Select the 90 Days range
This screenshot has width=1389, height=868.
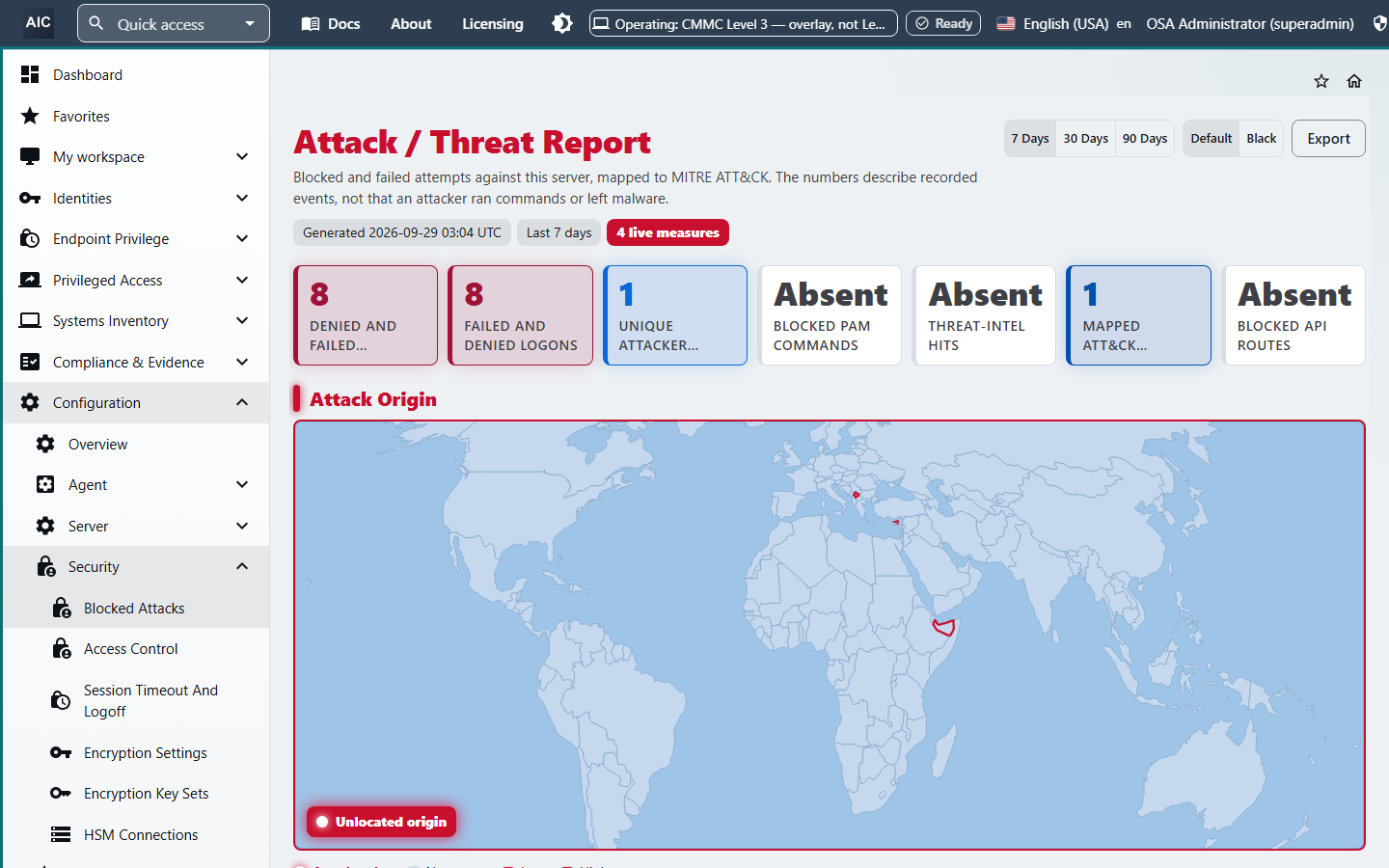point(1145,138)
